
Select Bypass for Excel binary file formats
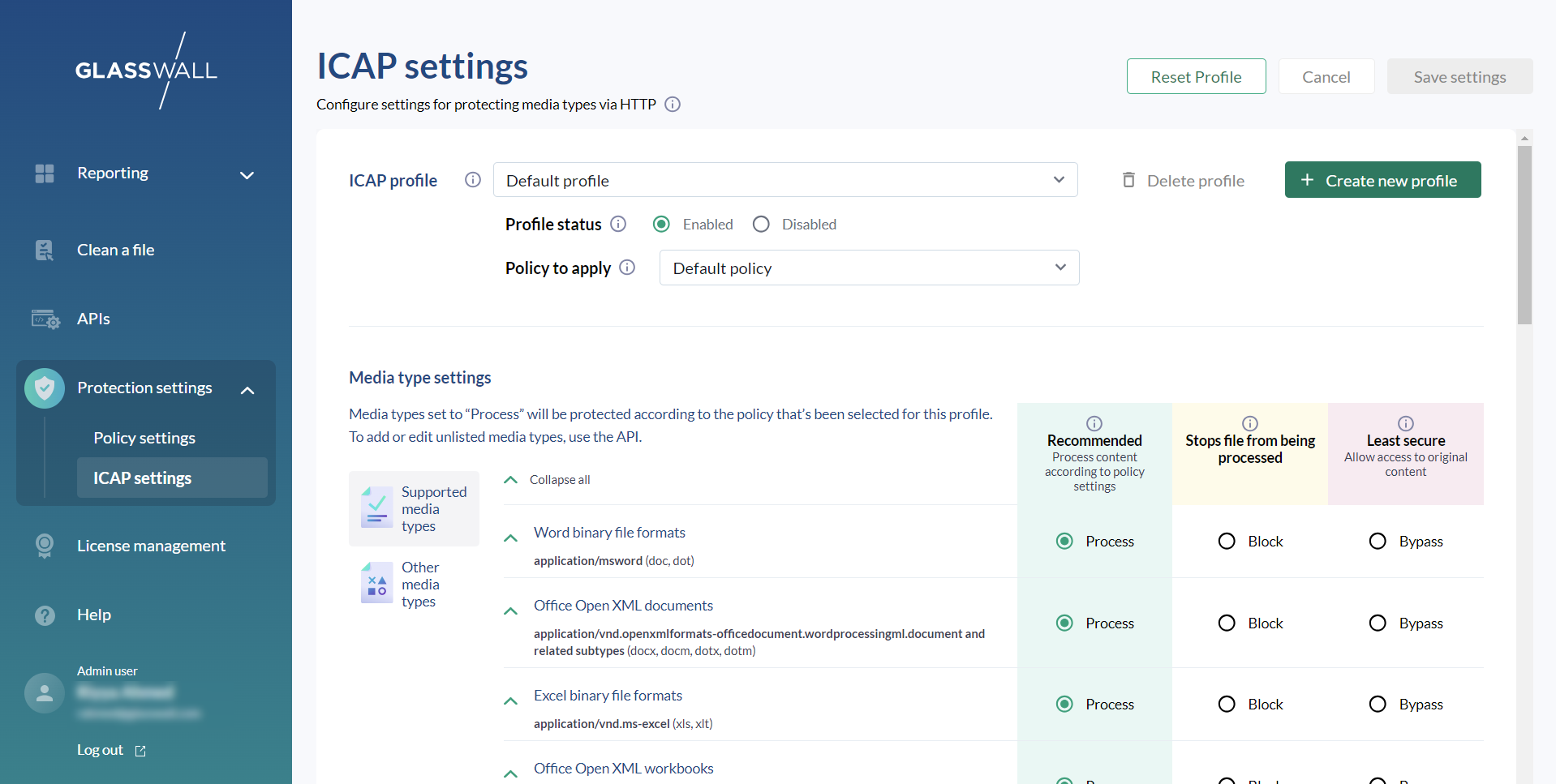(1378, 705)
